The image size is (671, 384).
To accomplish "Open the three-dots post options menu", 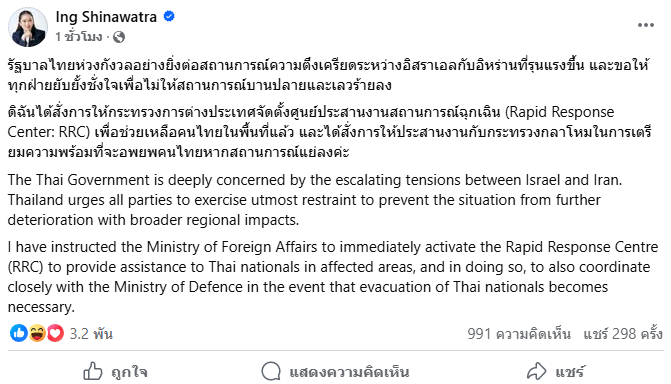I will [x=645, y=25].
